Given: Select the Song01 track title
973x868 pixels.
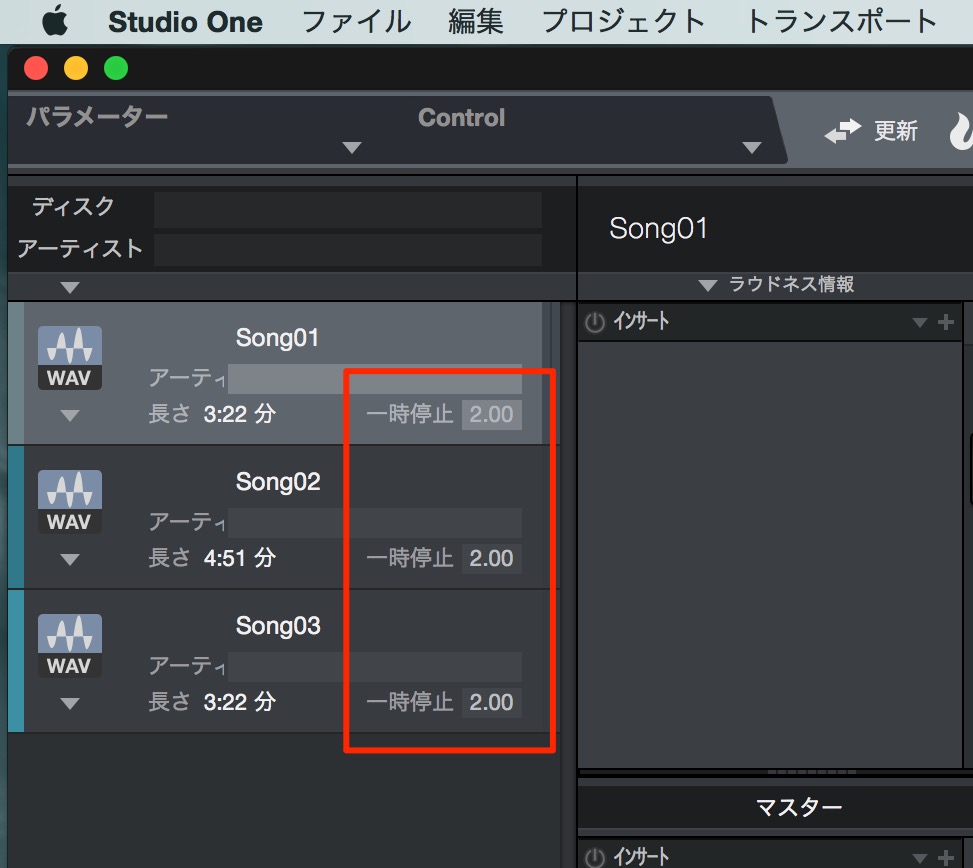Looking at the screenshot, I should [277, 339].
